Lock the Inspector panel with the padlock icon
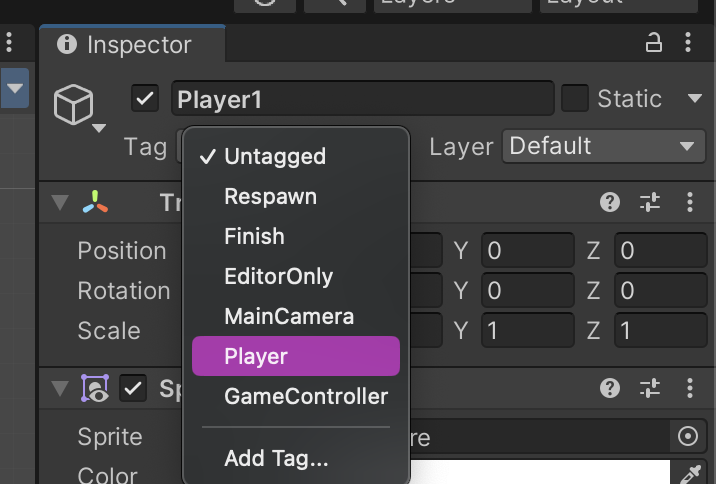 pos(653,43)
